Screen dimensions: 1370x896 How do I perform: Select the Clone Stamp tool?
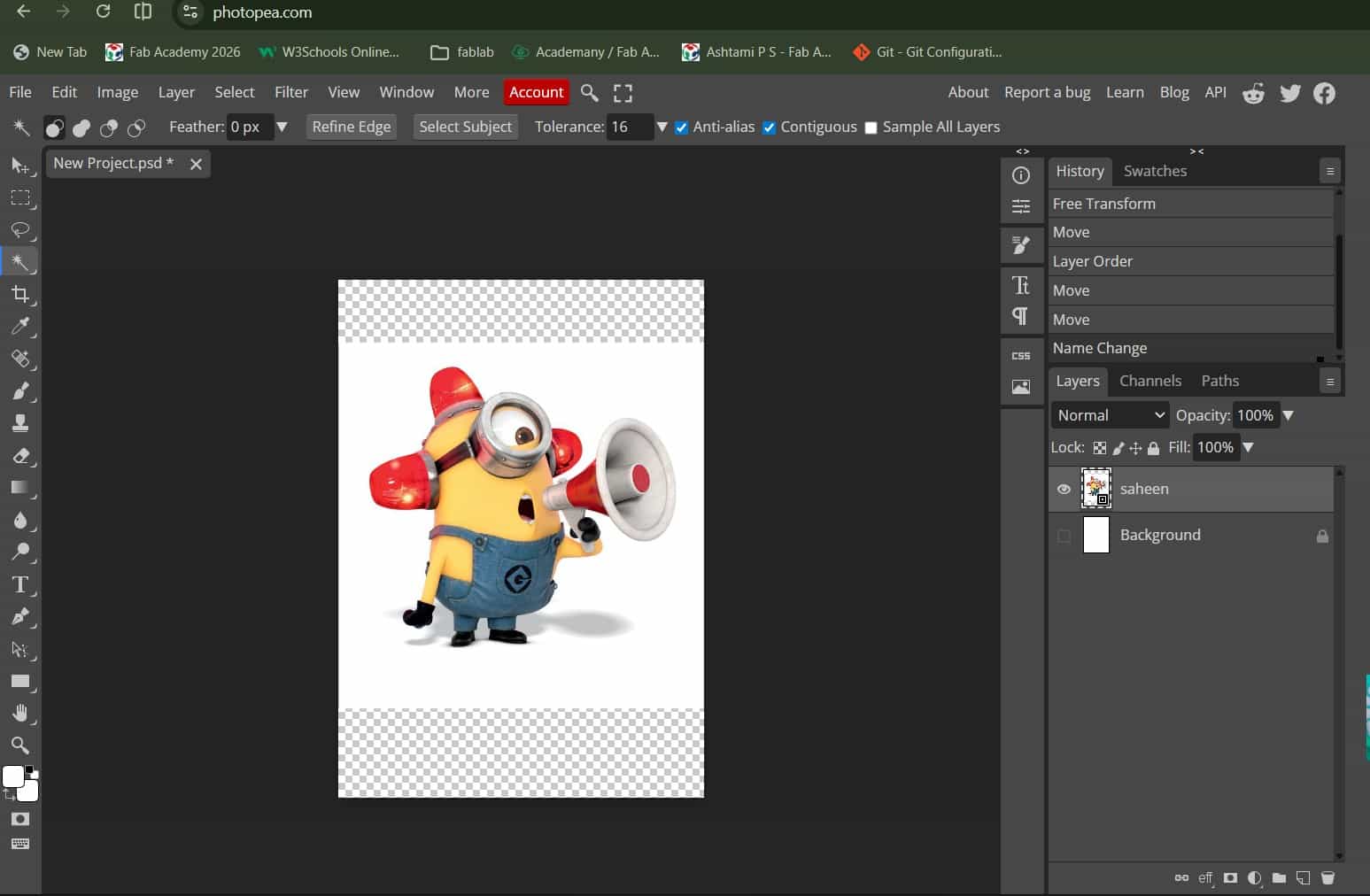tap(19, 423)
